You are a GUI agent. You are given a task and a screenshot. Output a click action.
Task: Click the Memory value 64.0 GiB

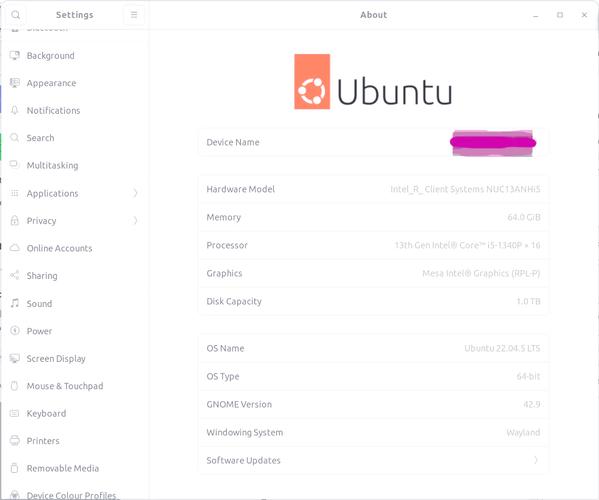tap(524, 217)
